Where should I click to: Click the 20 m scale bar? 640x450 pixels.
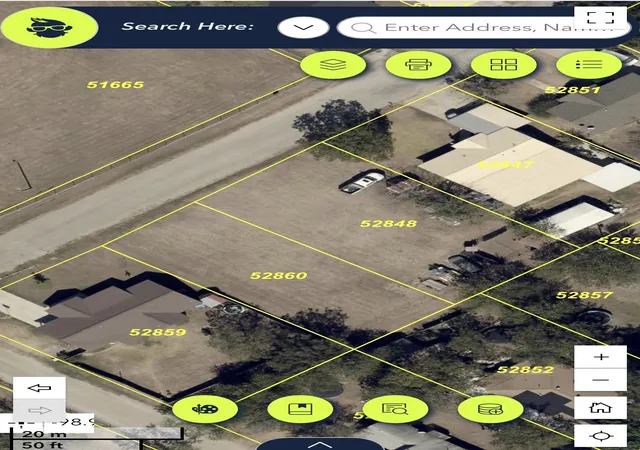pyautogui.click(x=97, y=433)
